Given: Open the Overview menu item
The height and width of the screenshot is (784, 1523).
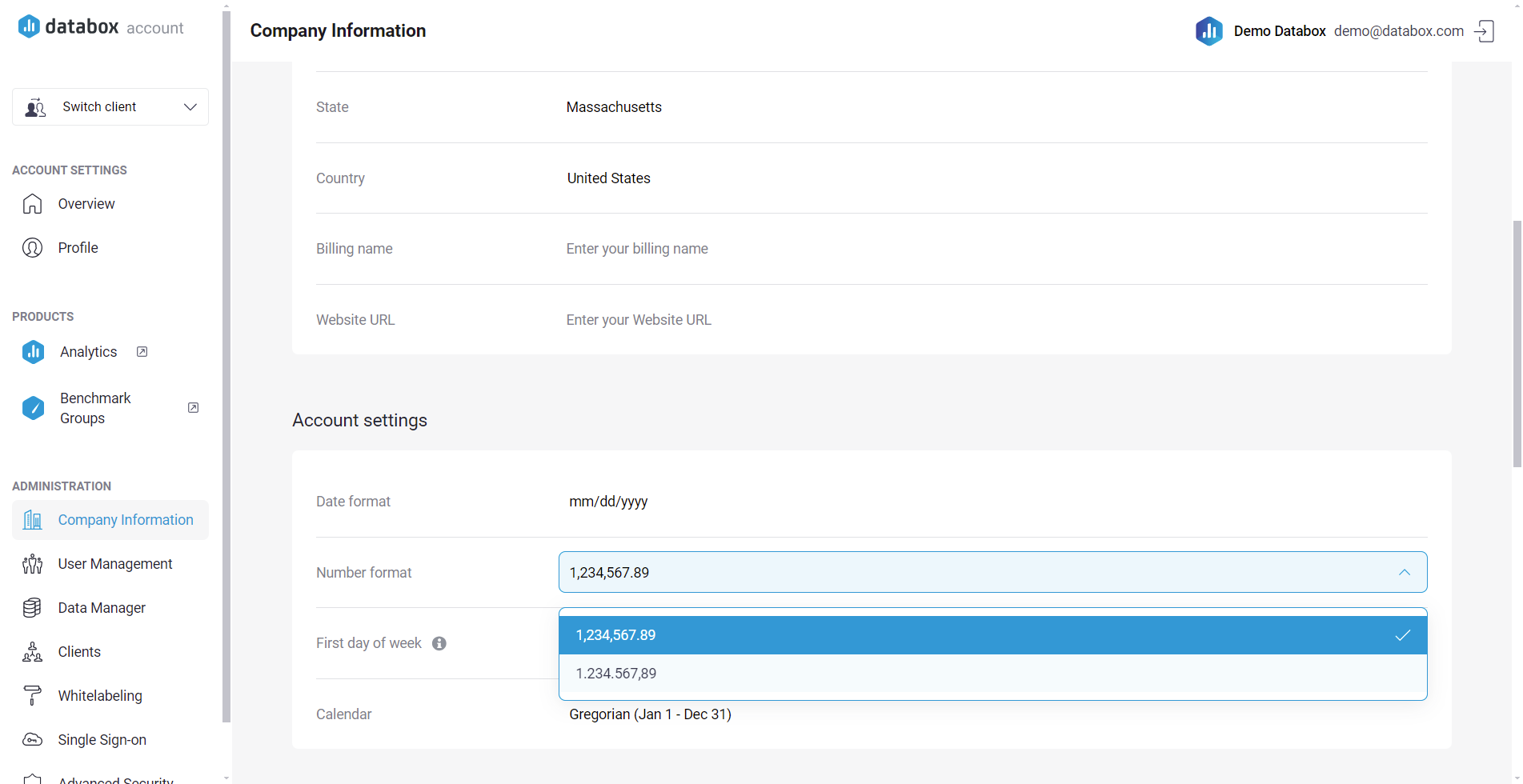Looking at the screenshot, I should pyautogui.click(x=86, y=204).
